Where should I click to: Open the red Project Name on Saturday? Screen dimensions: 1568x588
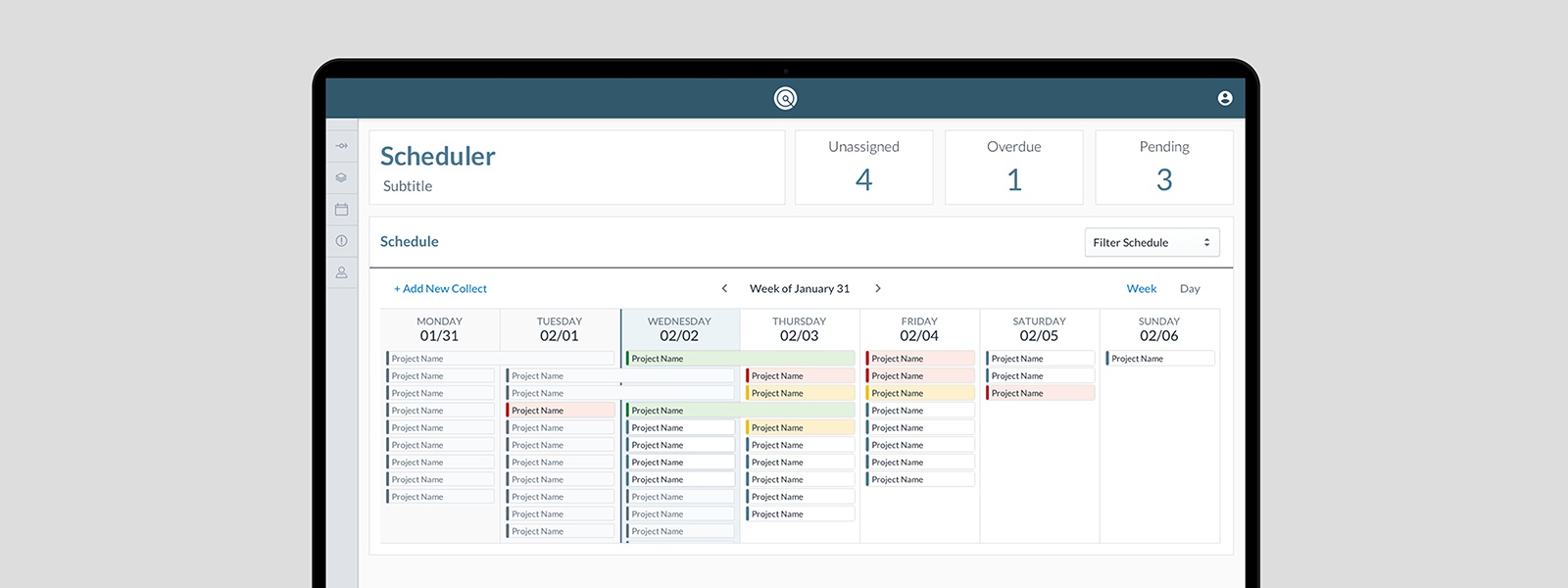point(1040,393)
